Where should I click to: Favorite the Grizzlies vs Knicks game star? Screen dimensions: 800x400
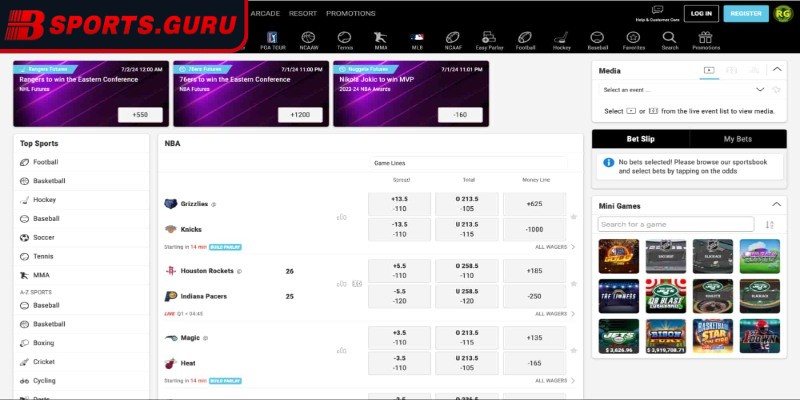pyautogui.click(x=573, y=217)
